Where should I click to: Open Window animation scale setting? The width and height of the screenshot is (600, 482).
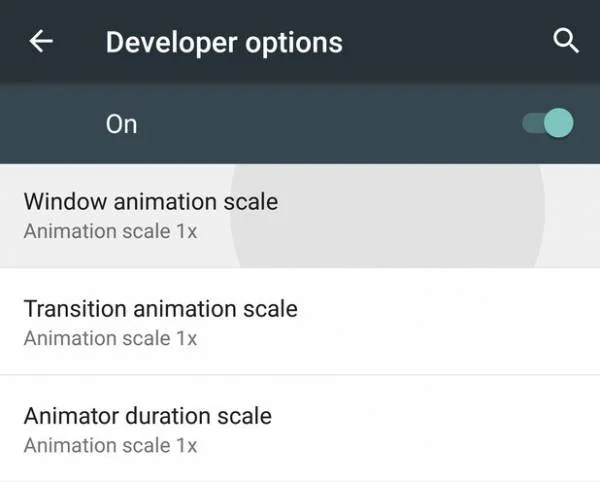point(300,216)
